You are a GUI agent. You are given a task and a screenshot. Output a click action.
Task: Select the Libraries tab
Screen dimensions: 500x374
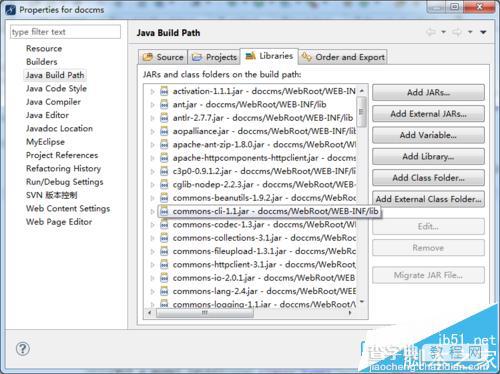[x=269, y=56]
